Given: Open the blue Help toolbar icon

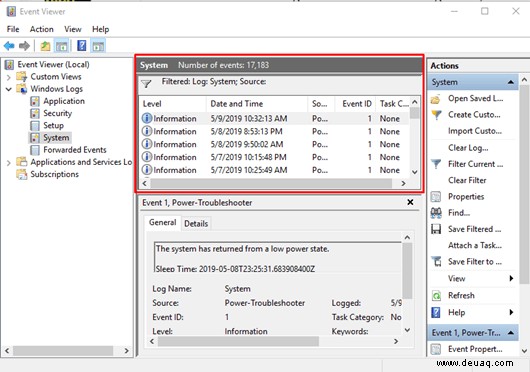Looking at the screenshot, I should (81, 46).
